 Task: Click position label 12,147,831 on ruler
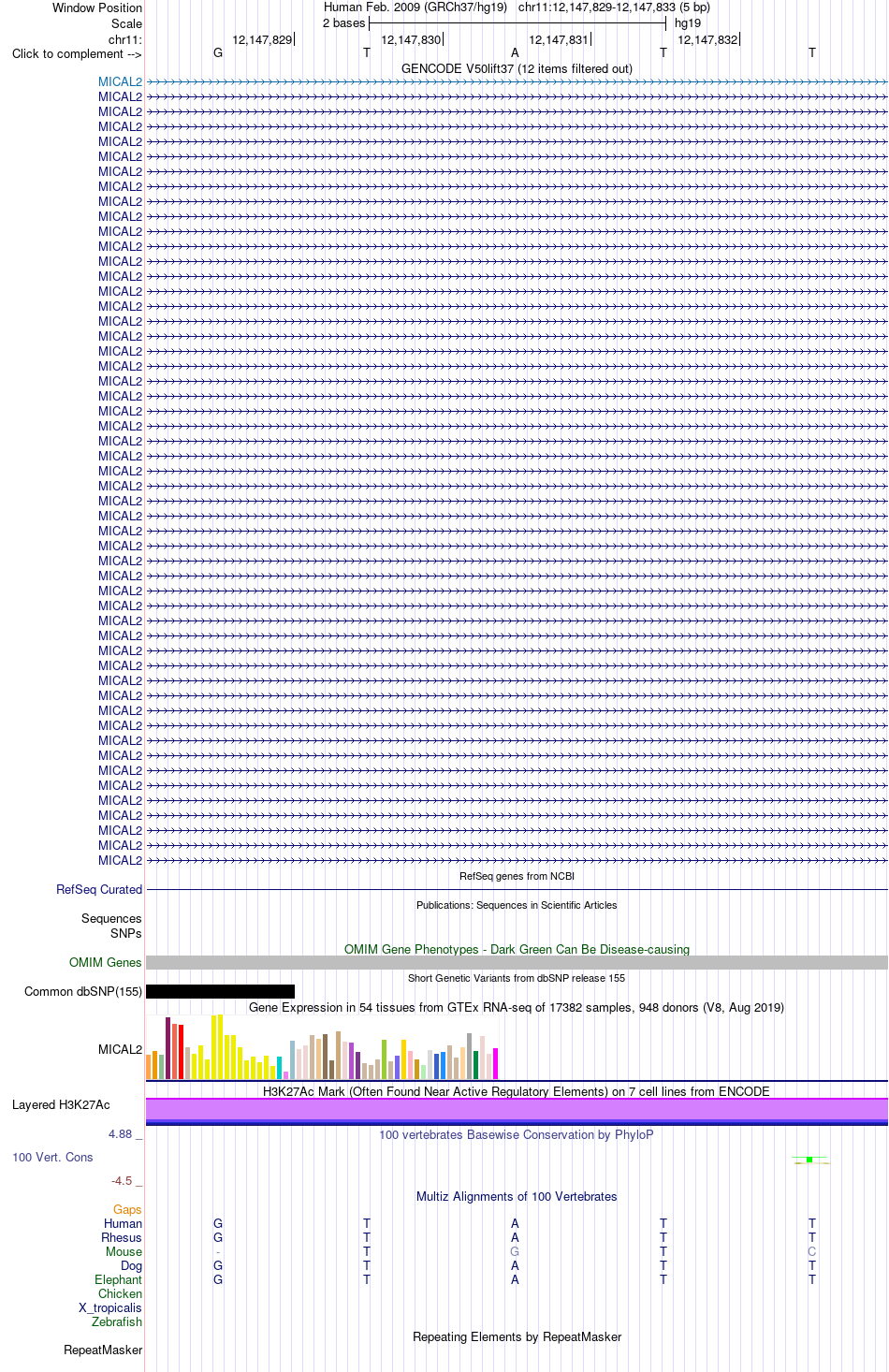[559, 39]
